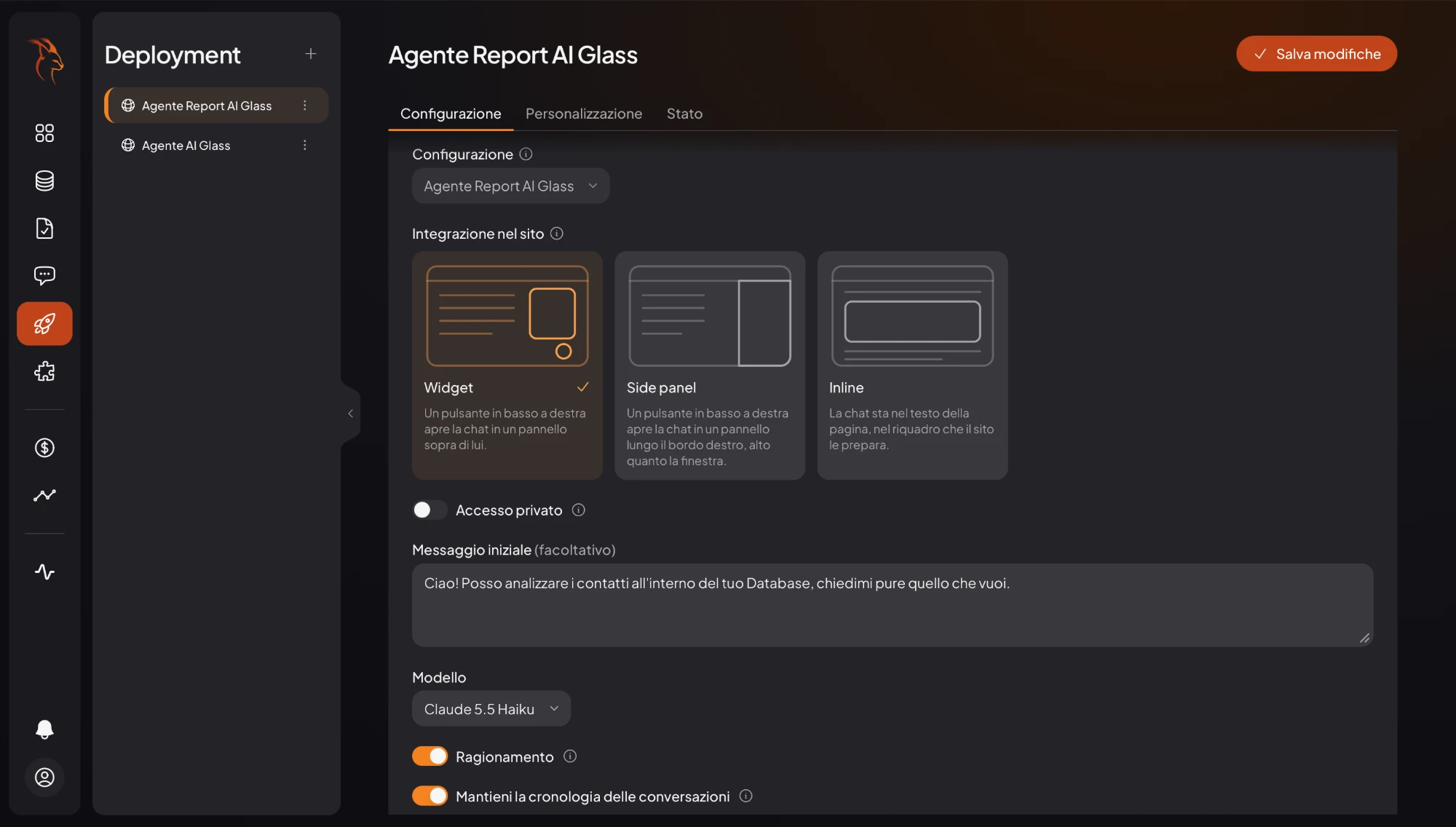This screenshot has width=1456, height=827.
Task: Select the Inline integration card
Action: [912, 365]
